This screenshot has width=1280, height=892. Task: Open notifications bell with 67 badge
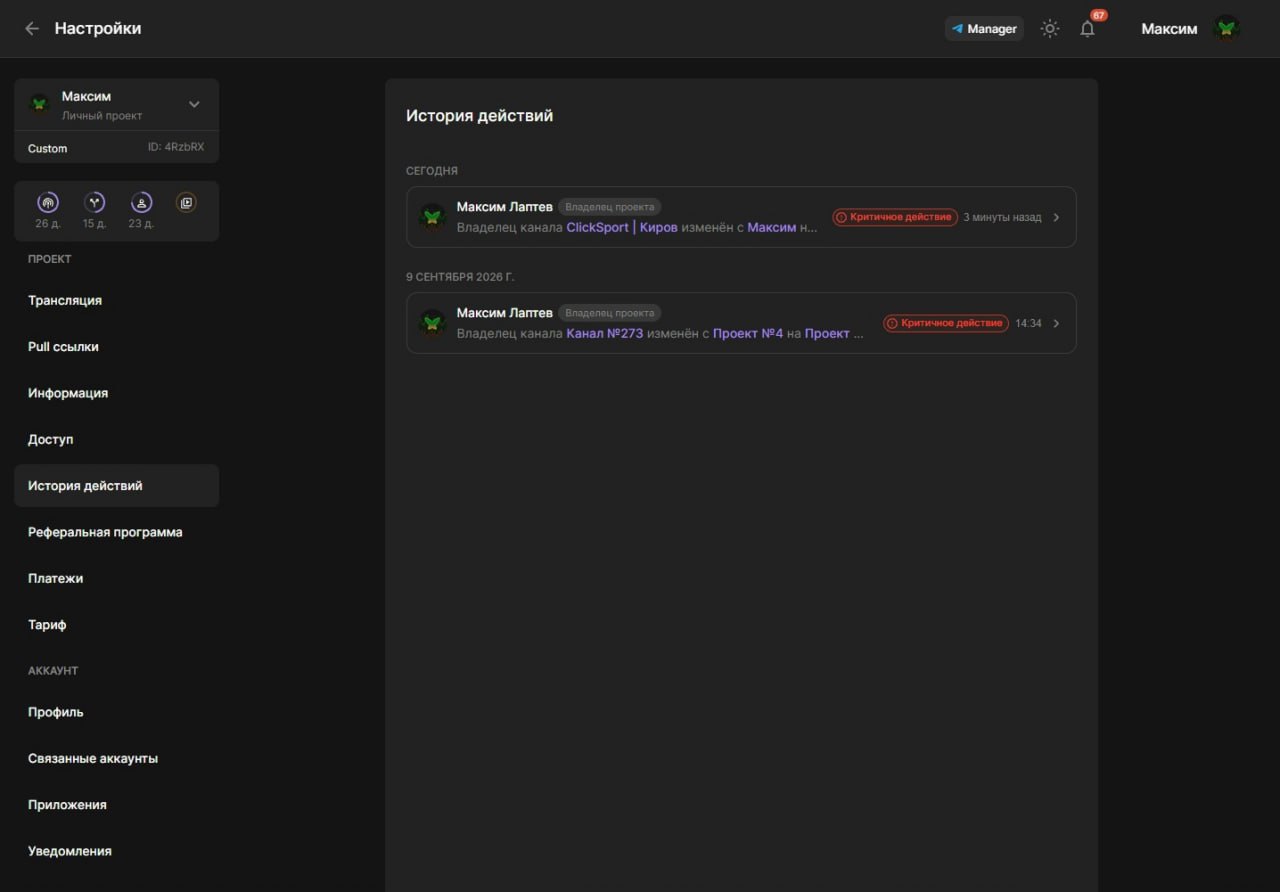point(1088,29)
